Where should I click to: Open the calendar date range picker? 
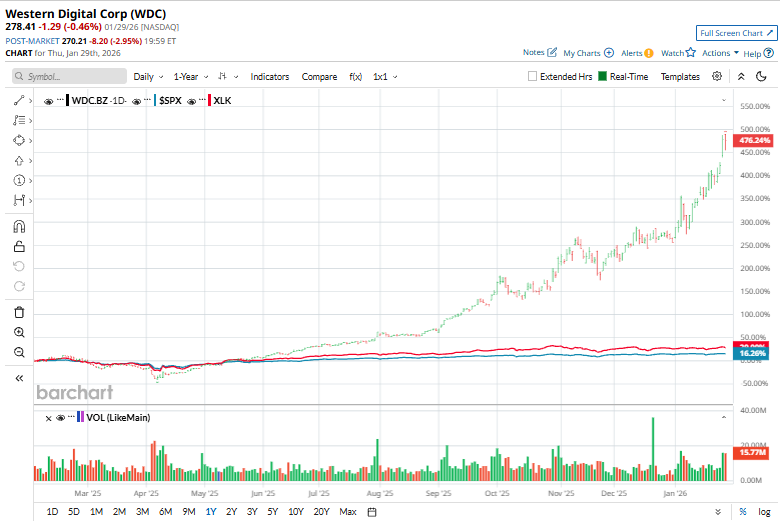tap(372, 512)
